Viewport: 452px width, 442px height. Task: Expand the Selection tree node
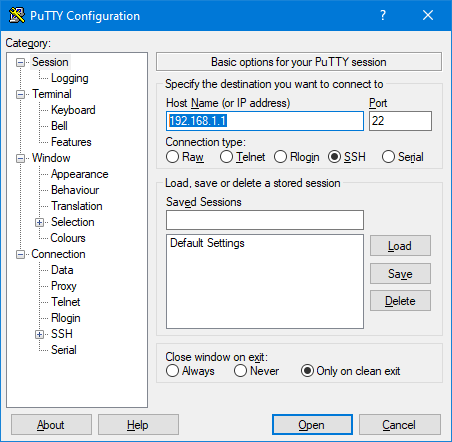coord(39,222)
